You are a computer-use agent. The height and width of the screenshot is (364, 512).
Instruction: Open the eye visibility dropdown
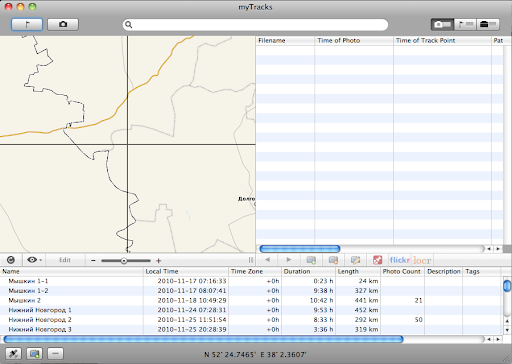[34, 260]
